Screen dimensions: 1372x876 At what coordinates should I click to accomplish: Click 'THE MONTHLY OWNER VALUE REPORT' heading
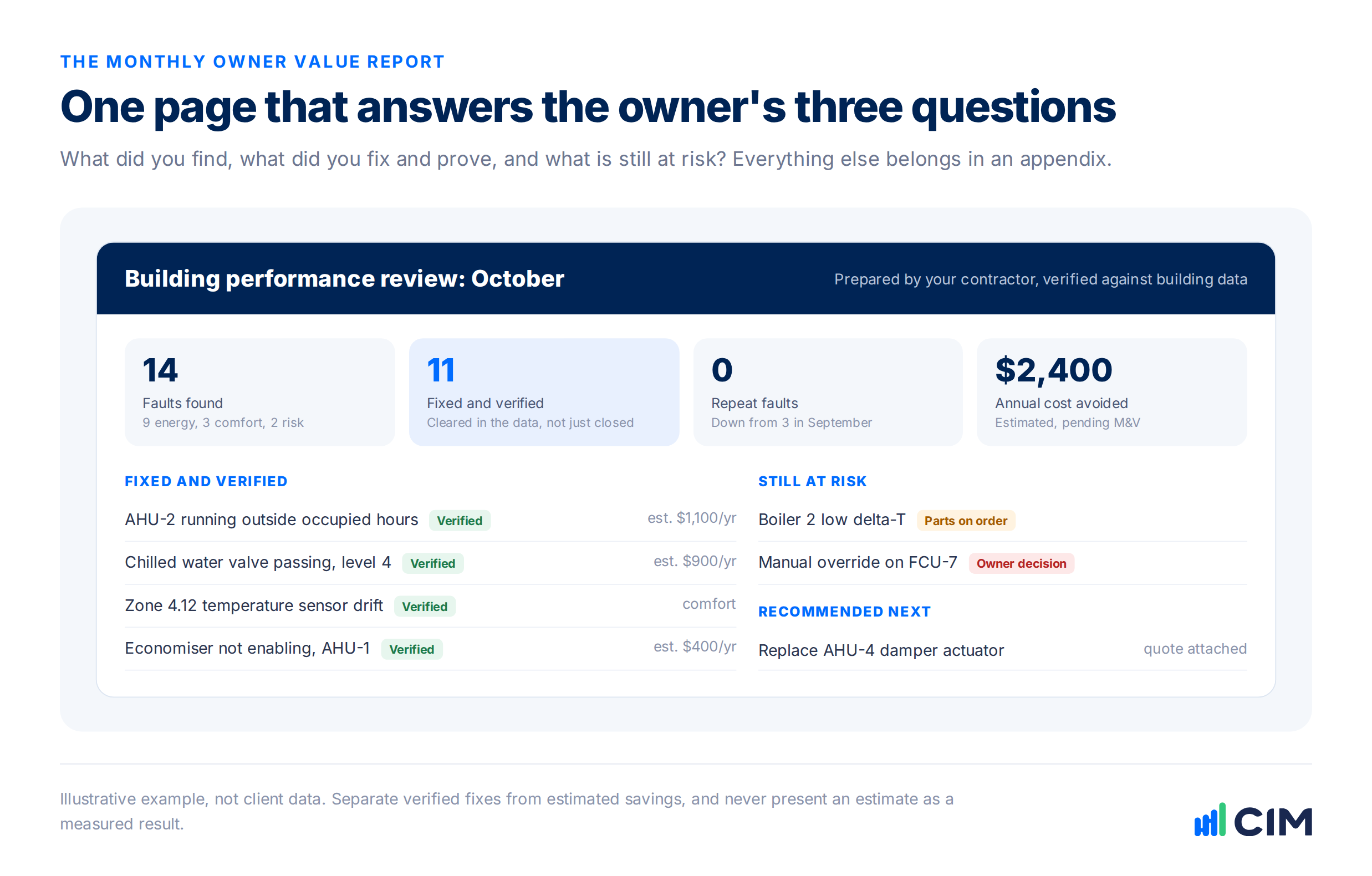tap(252, 62)
